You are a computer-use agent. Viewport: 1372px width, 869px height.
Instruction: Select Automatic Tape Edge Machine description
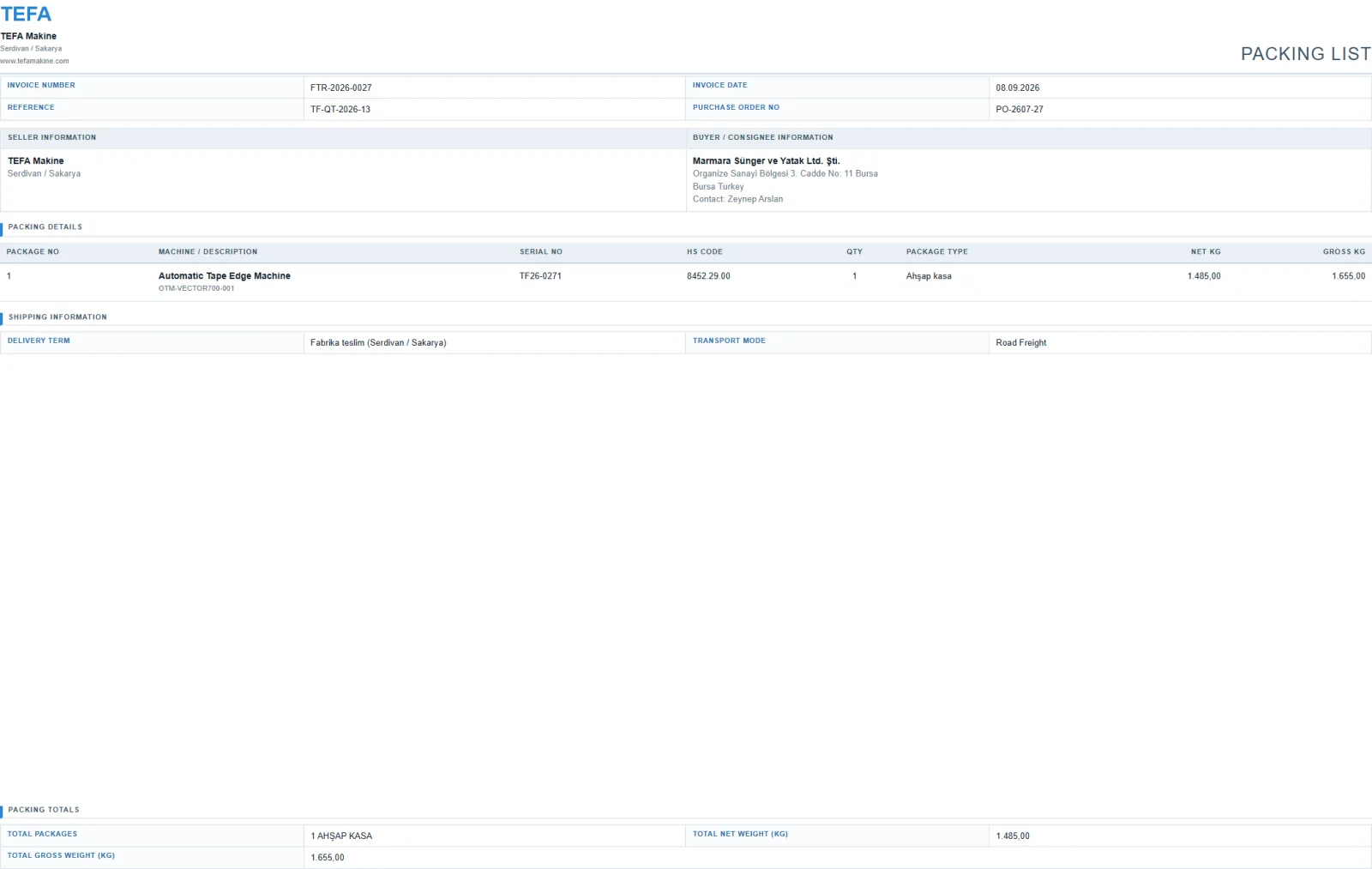[x=225, y=275]
